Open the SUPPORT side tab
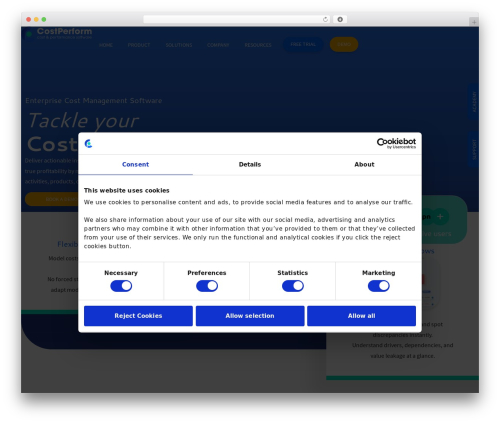Screen dimensions: 500x423 click(474, 149)
